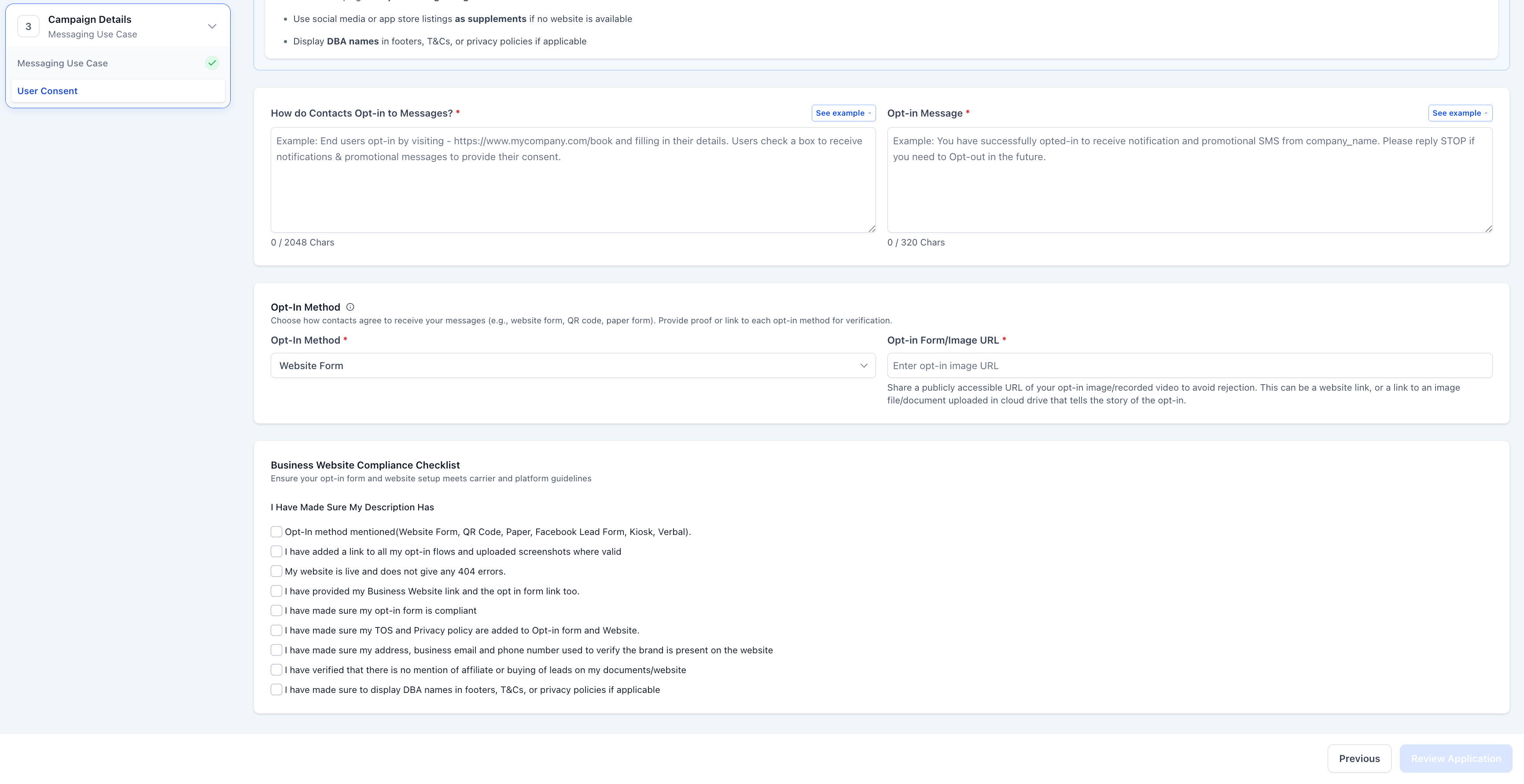Check the Opt-In method mentioned checkbox
Screen dimensions: 1524x784
(x=276, y=531)
